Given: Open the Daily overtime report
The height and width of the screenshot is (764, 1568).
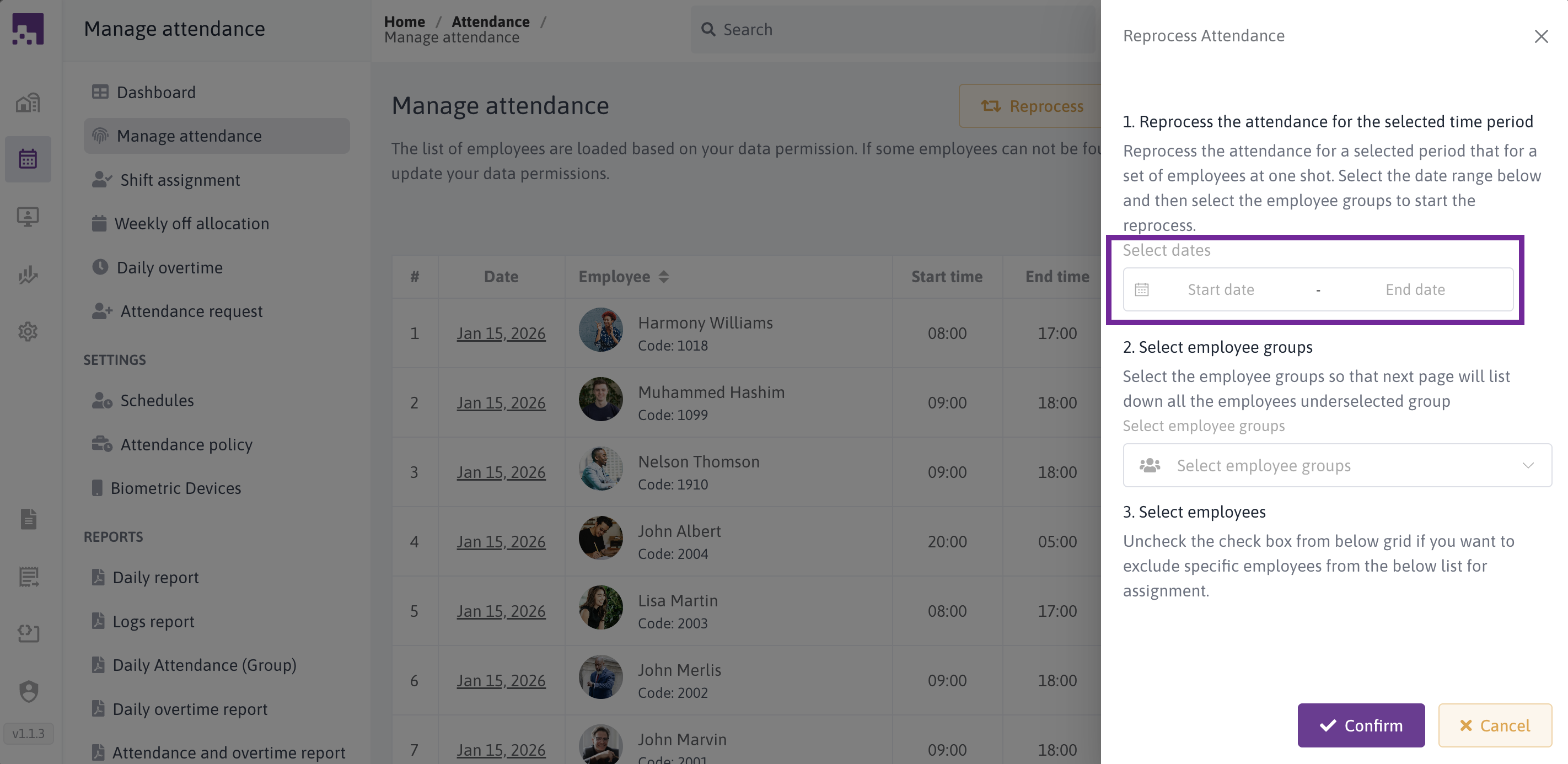Looking at the screenshot, I should click(189, 709).
